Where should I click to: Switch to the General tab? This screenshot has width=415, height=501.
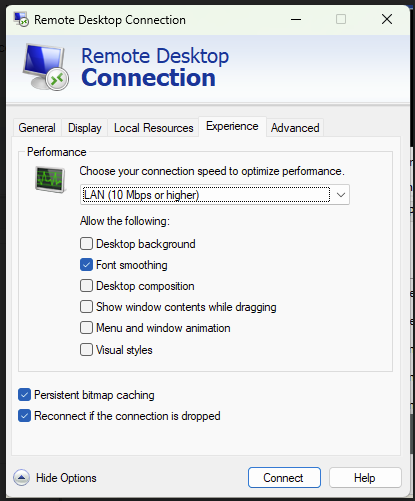point(37,128)
